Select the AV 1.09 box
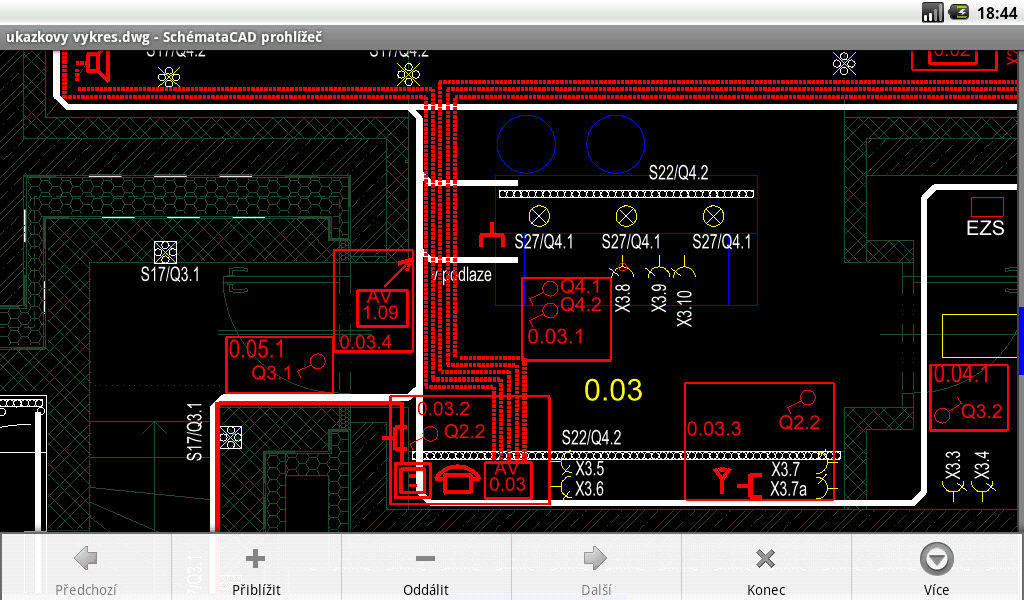This screenshot has height=600, width=1024. coord(382,308)
